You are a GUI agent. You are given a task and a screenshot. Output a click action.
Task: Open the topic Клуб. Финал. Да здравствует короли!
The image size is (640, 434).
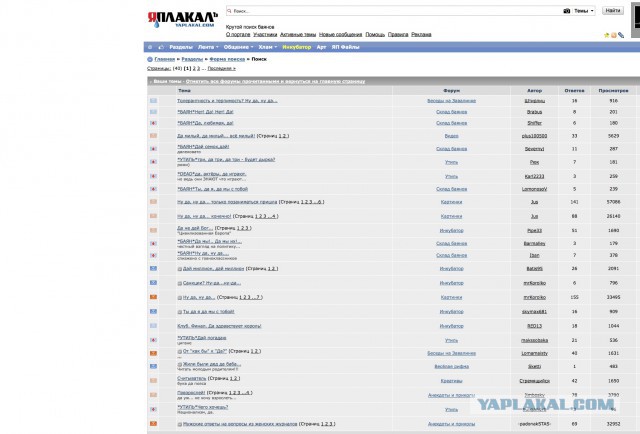pos(219,326)
